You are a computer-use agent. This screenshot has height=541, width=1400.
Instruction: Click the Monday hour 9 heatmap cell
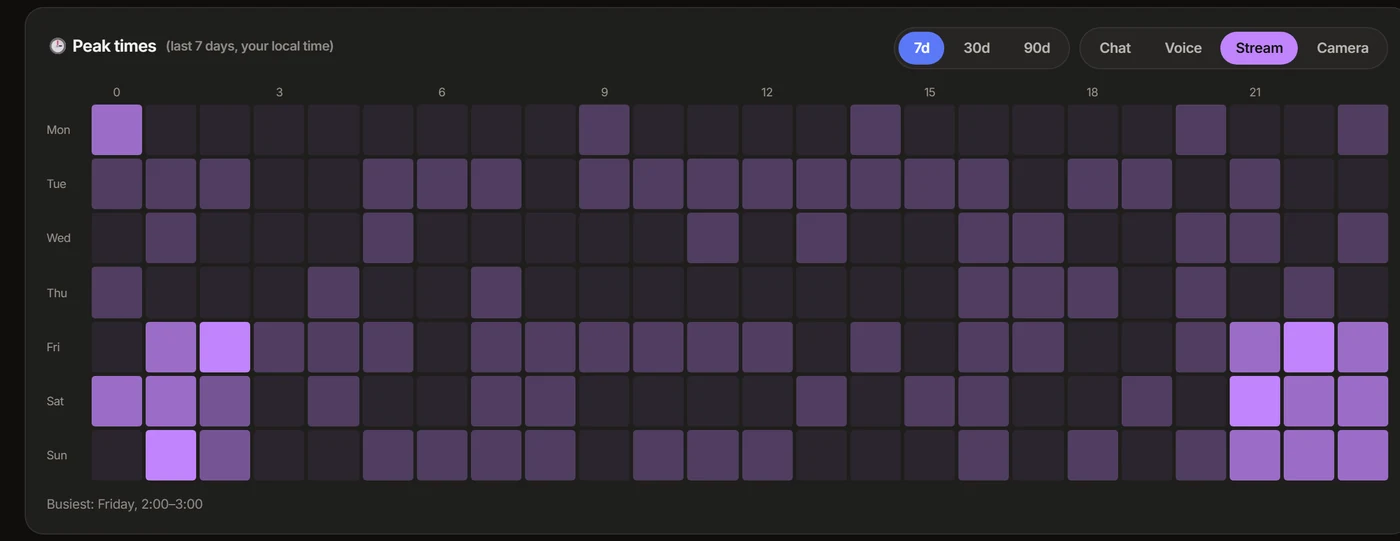pyautogui.click(x=605, y=130)
